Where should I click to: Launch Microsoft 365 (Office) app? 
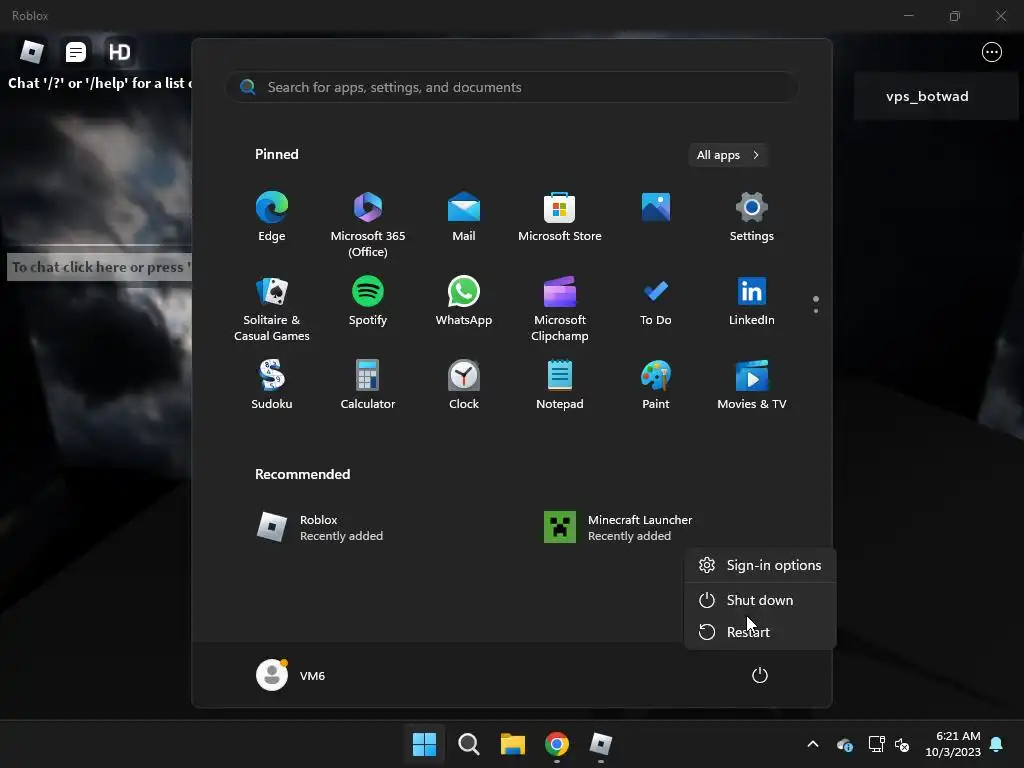click(x=368, y=224)
